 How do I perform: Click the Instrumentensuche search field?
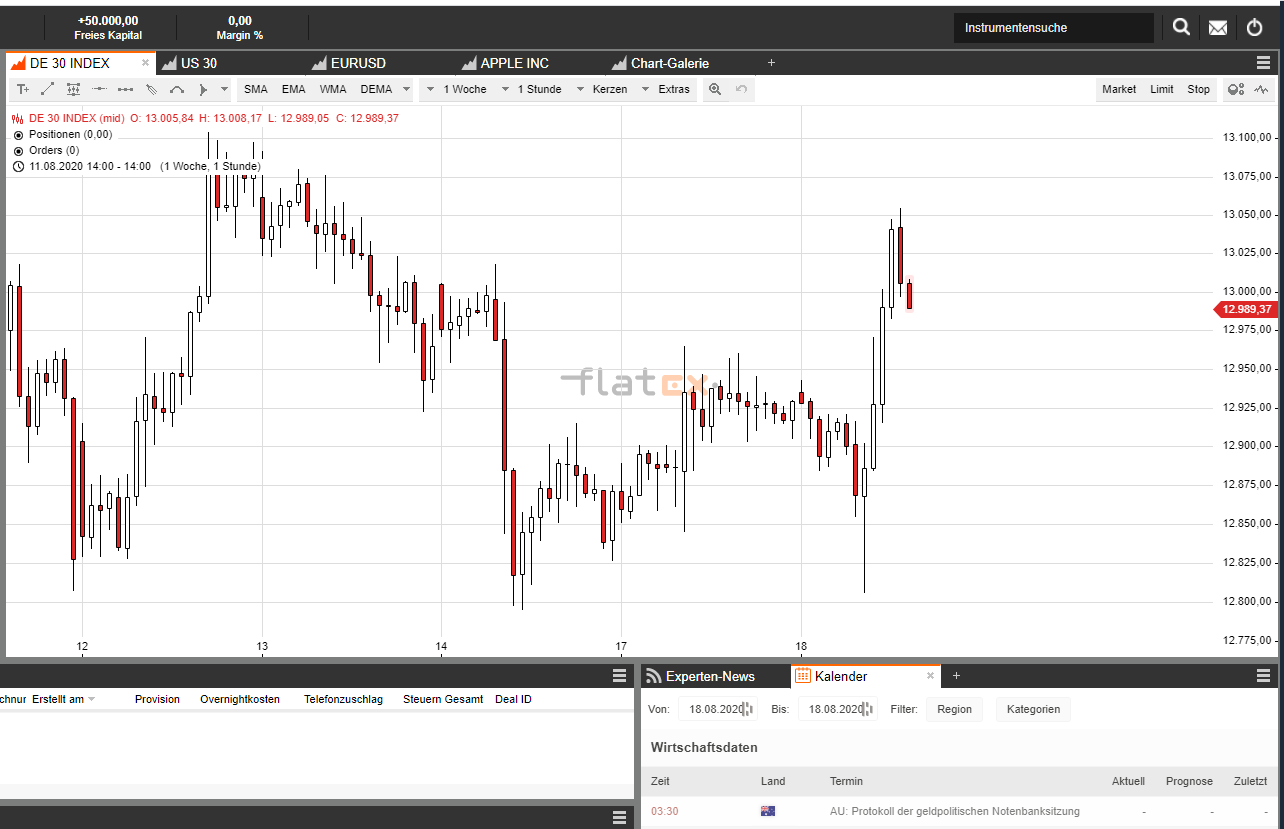tap(1053, 28)
